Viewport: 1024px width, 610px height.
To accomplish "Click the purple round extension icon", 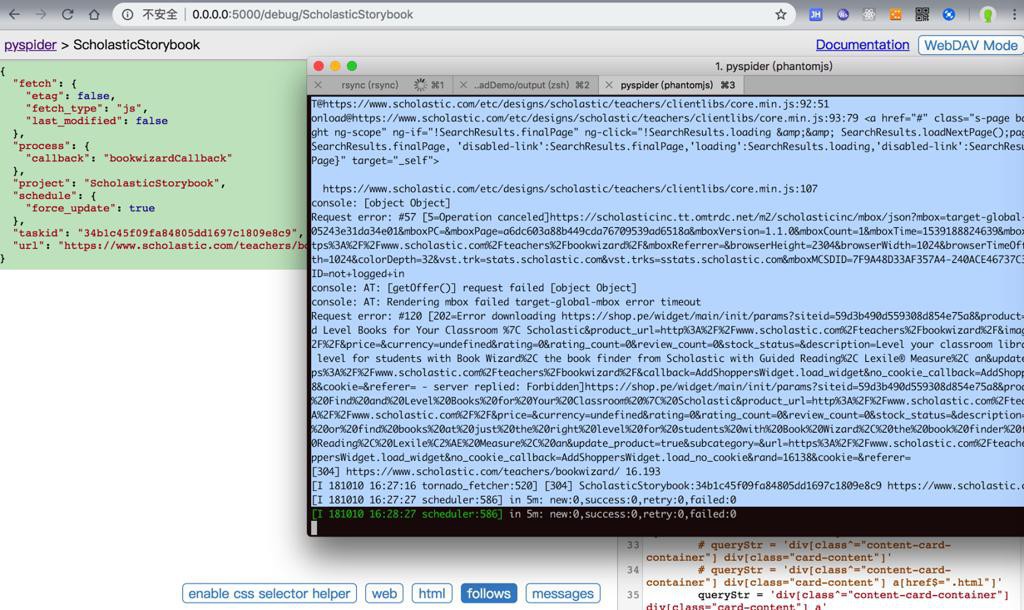I will pos(842,14).
